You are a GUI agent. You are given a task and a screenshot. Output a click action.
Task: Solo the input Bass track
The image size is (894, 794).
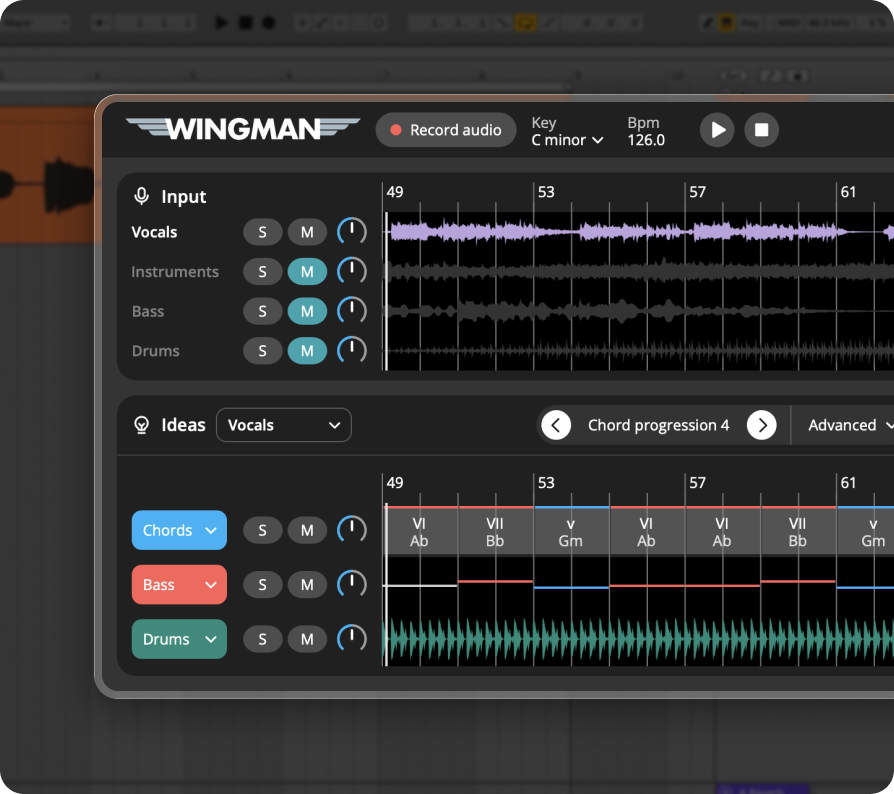(x=262, y=311)
